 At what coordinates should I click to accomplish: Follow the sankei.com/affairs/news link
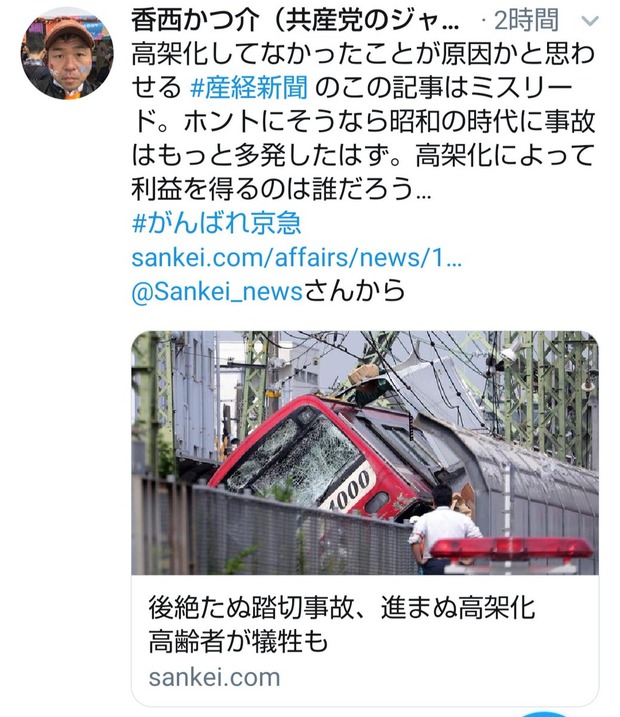click(x=296, y=257)
